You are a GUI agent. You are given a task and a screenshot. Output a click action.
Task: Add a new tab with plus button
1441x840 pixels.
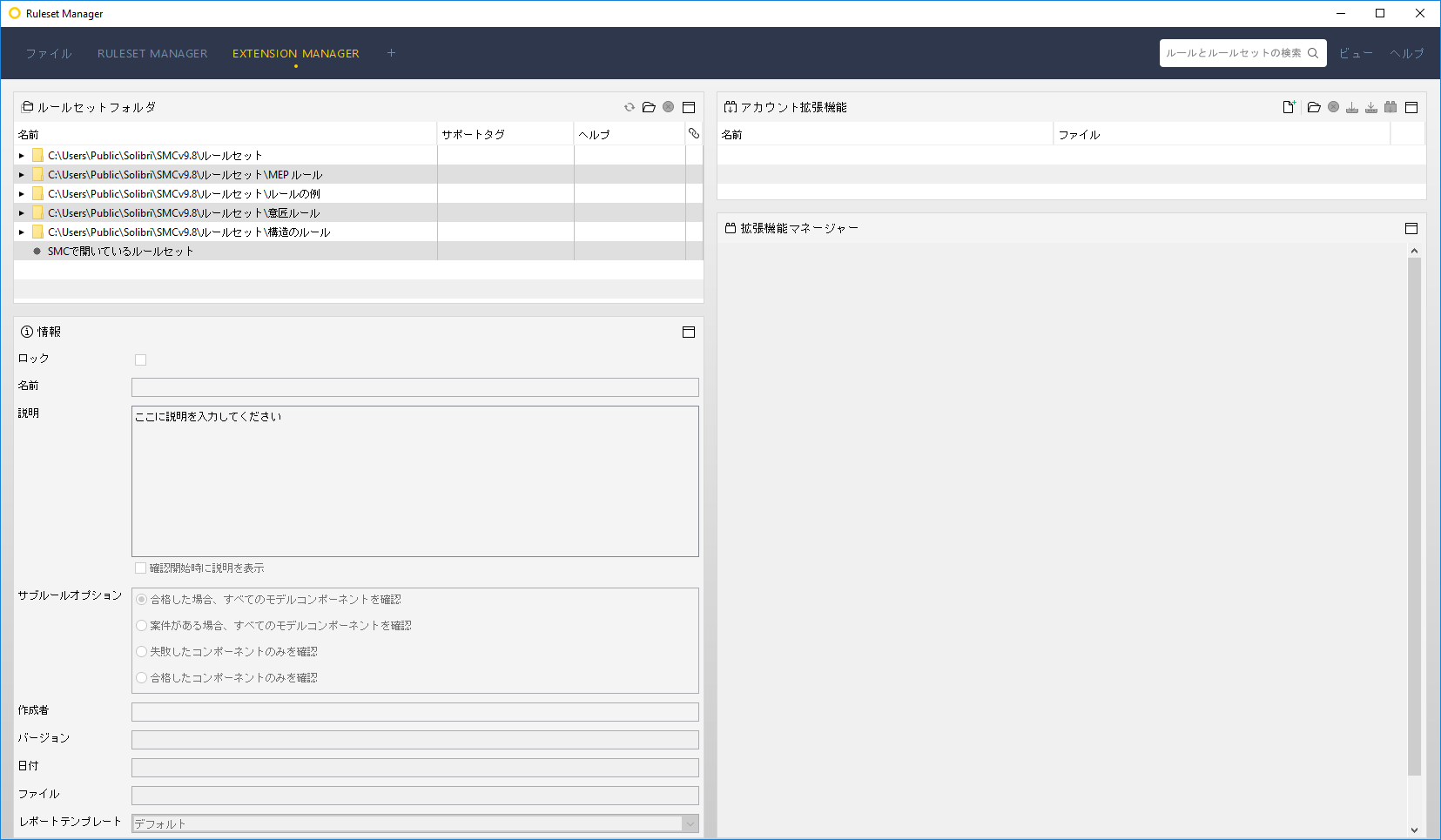[x=391, y=53]
